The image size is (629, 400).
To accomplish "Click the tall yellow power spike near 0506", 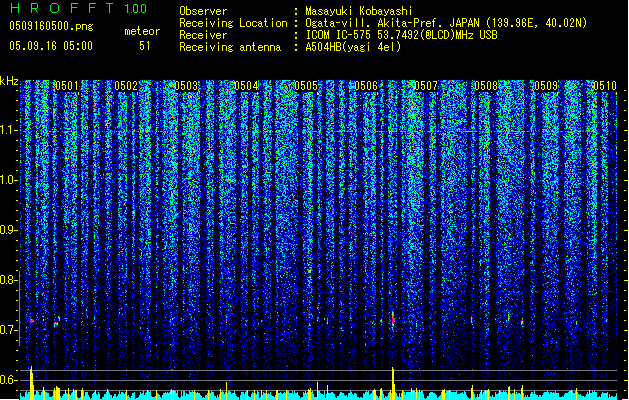I will [393, 383].
